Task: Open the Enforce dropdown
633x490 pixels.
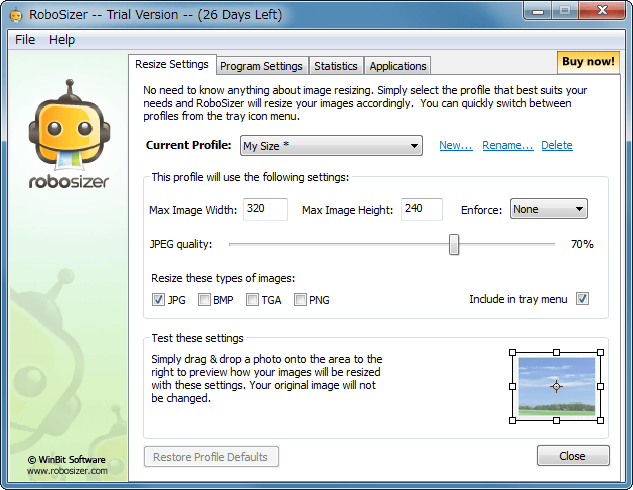Action: (x=549, y=209)
